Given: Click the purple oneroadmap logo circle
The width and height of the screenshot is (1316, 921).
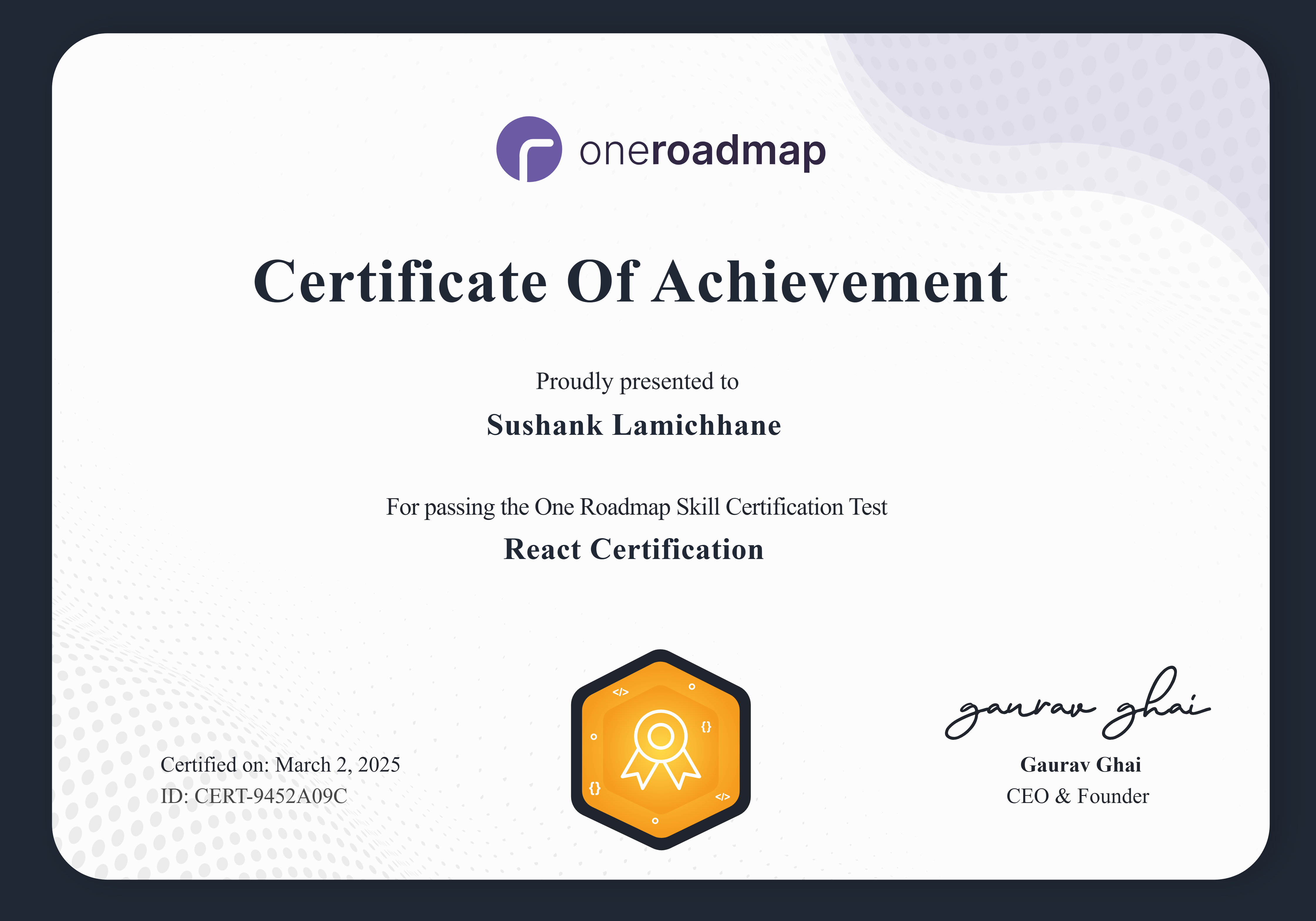Looking at the screenshot, I should click(x=529, y=149).
